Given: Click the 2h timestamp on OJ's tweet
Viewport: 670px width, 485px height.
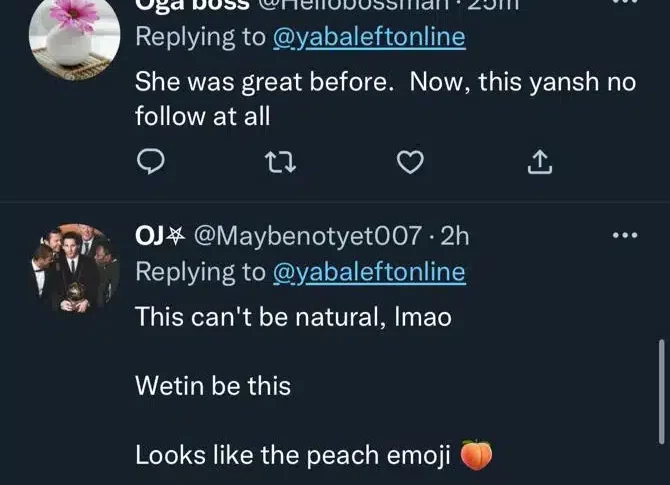Looking at the screenshot, I should [454, 236].
